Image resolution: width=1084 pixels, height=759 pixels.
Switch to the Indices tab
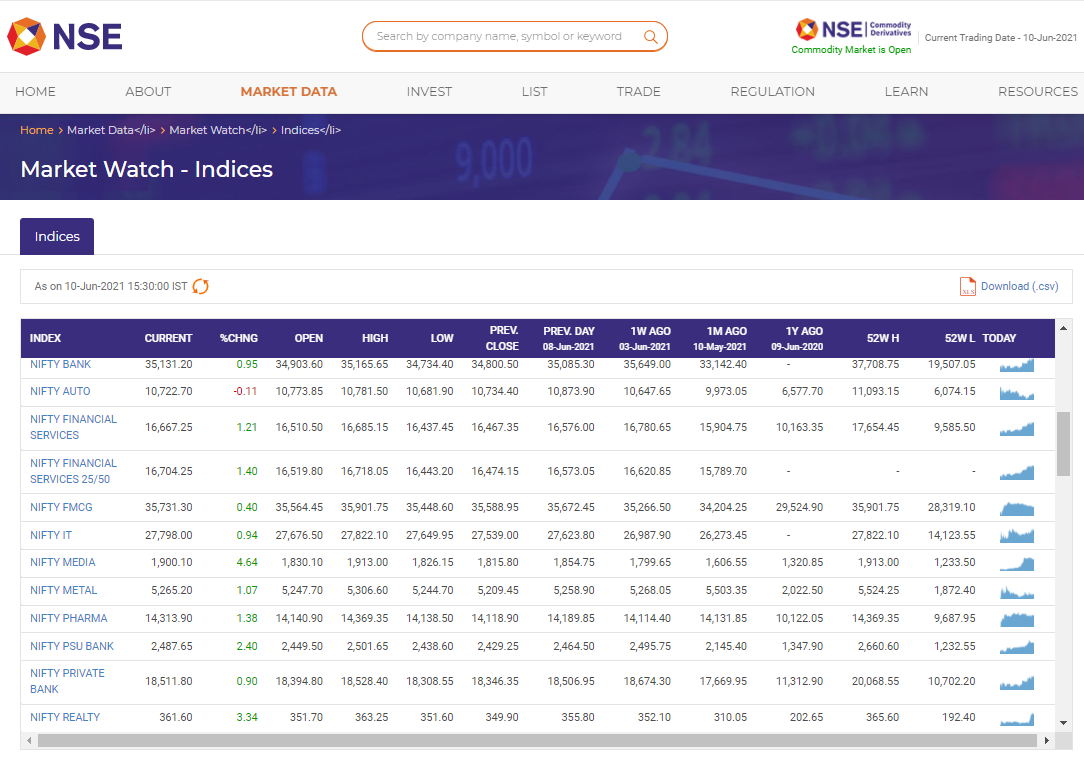click(56, 236)
